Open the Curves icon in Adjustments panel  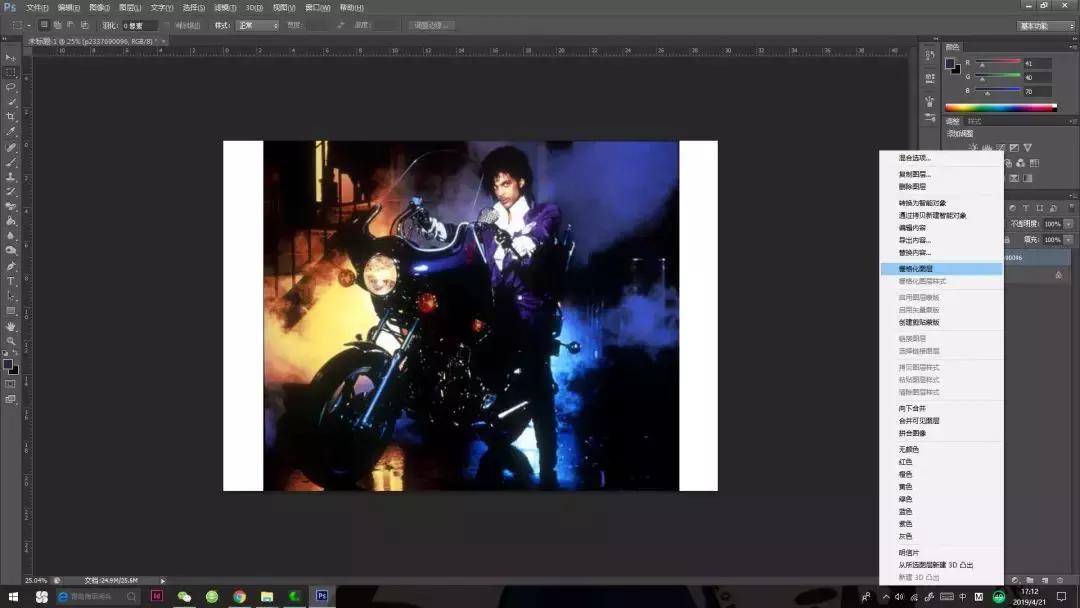coord(1000,148)
